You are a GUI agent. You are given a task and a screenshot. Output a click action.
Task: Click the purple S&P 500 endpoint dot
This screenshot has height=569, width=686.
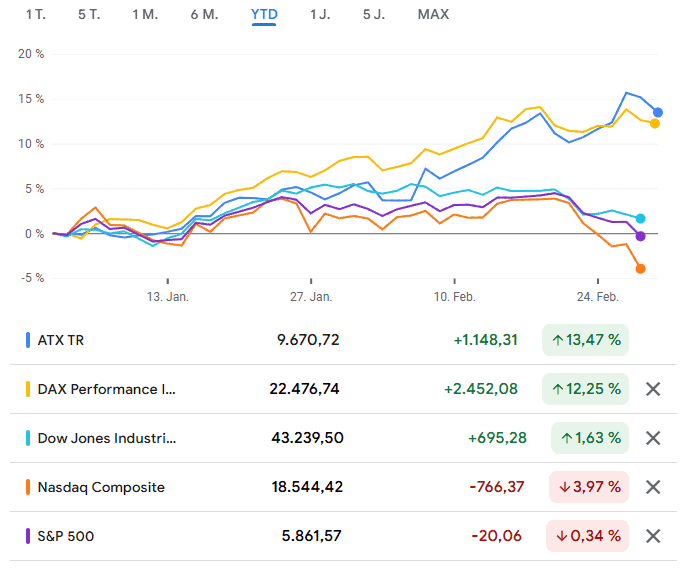(640, 236)
